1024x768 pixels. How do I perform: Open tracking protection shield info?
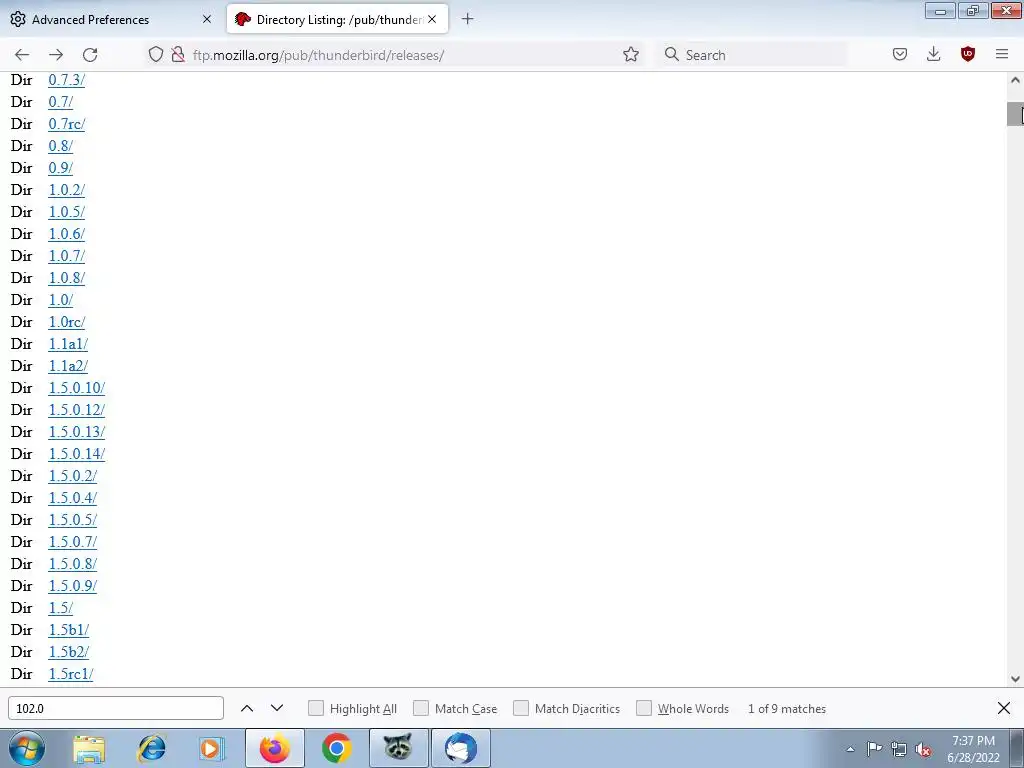point(155,55)
